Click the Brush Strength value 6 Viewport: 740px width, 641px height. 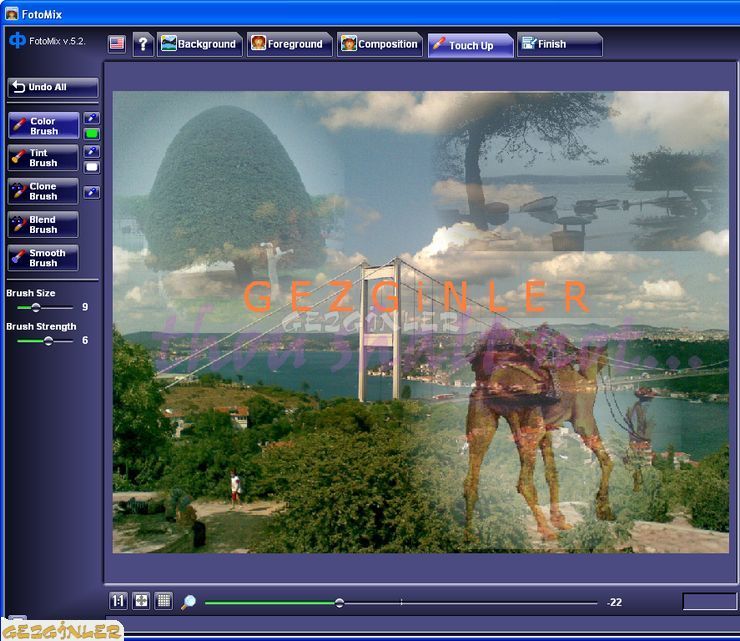click(85, 340)
